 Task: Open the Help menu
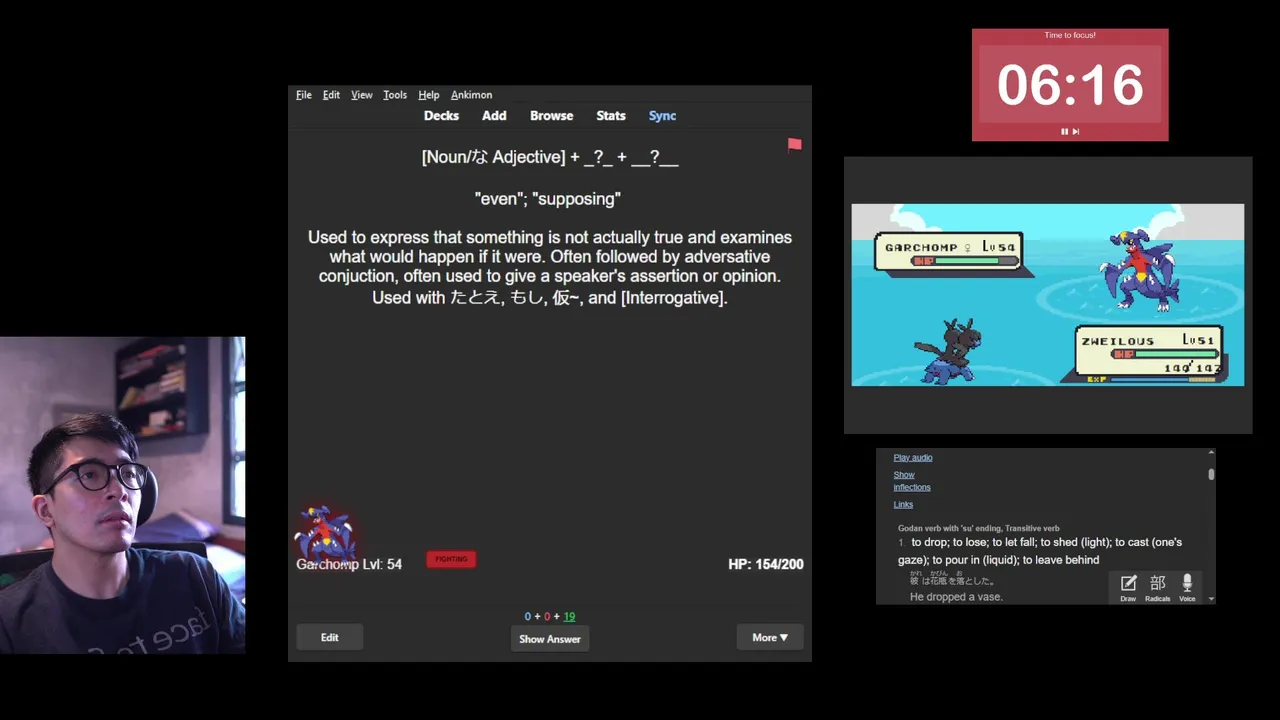(x=429, y=95)
